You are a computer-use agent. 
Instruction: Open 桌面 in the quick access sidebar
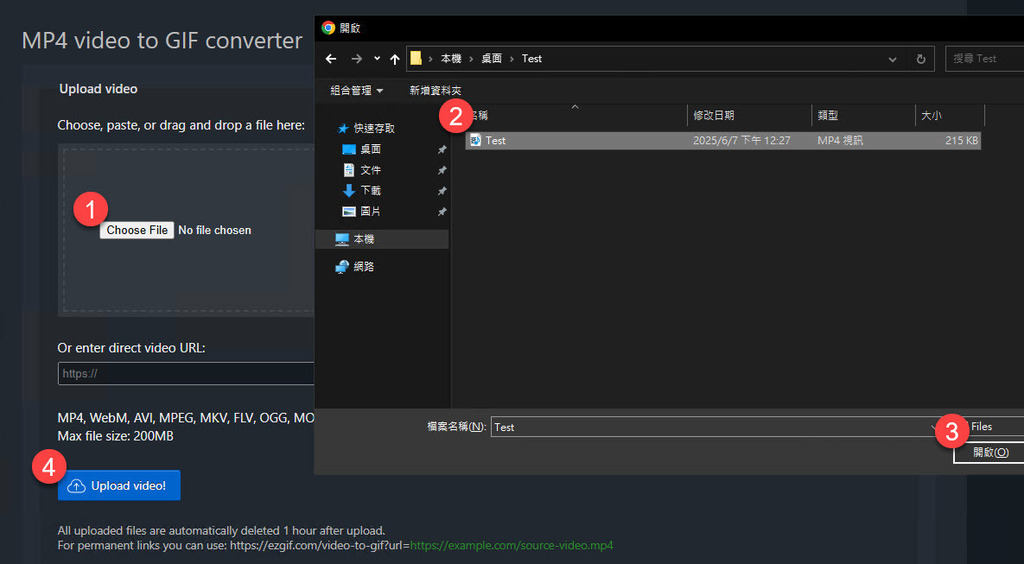click(370, 149)
